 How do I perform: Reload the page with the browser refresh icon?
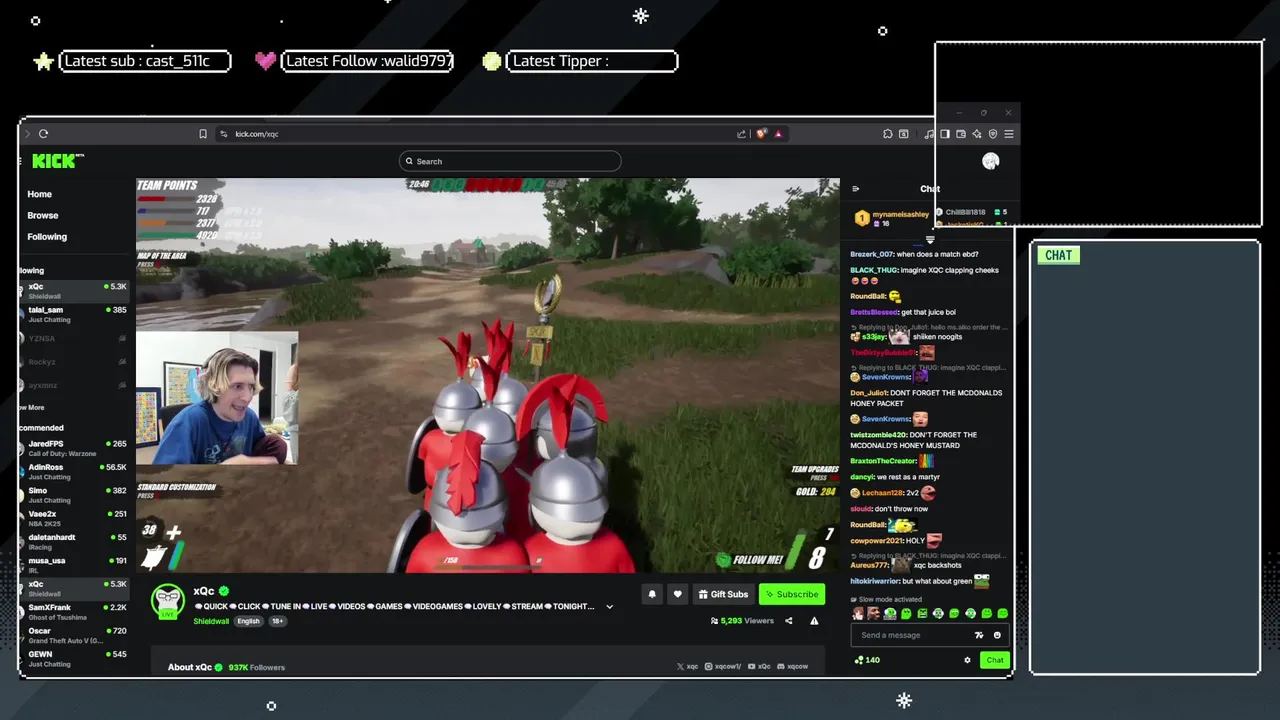pyautogui.click(x=43, y=134)
